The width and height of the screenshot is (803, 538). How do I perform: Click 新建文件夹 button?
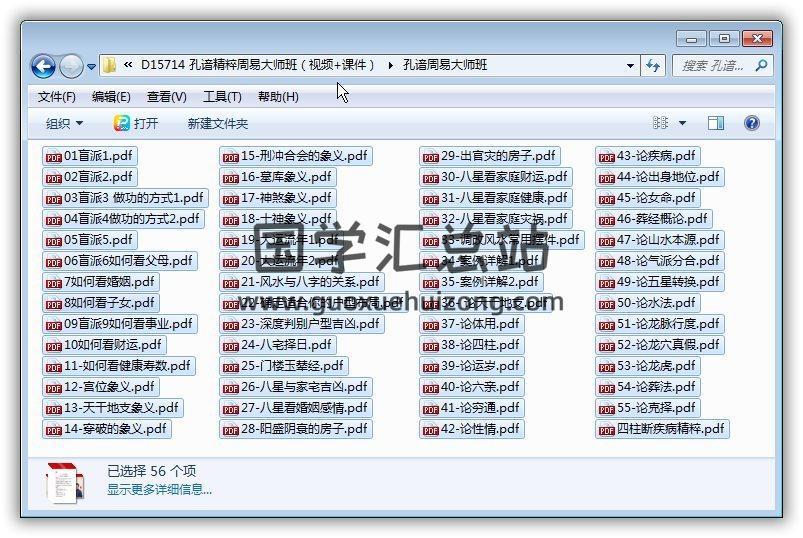point(217,123)
